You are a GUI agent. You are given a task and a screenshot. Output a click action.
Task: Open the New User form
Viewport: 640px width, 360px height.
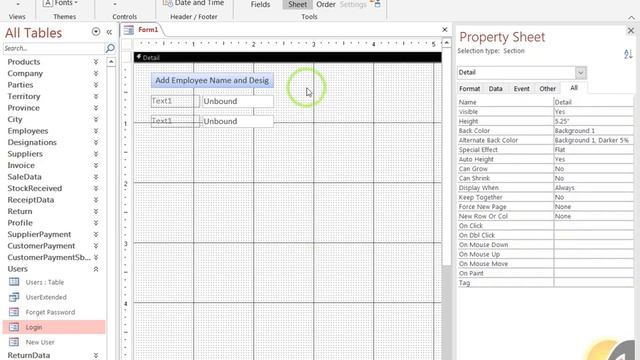coord(40,342)
